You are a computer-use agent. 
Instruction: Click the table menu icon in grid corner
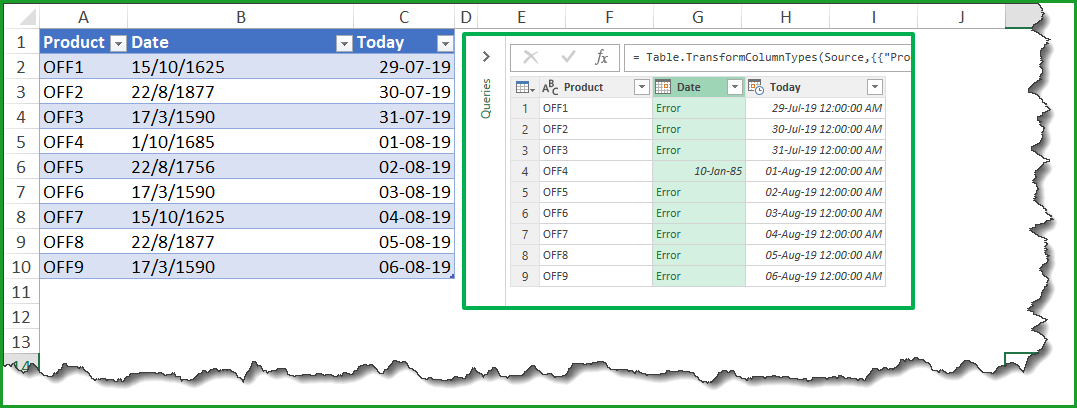[x=524, y=87]
